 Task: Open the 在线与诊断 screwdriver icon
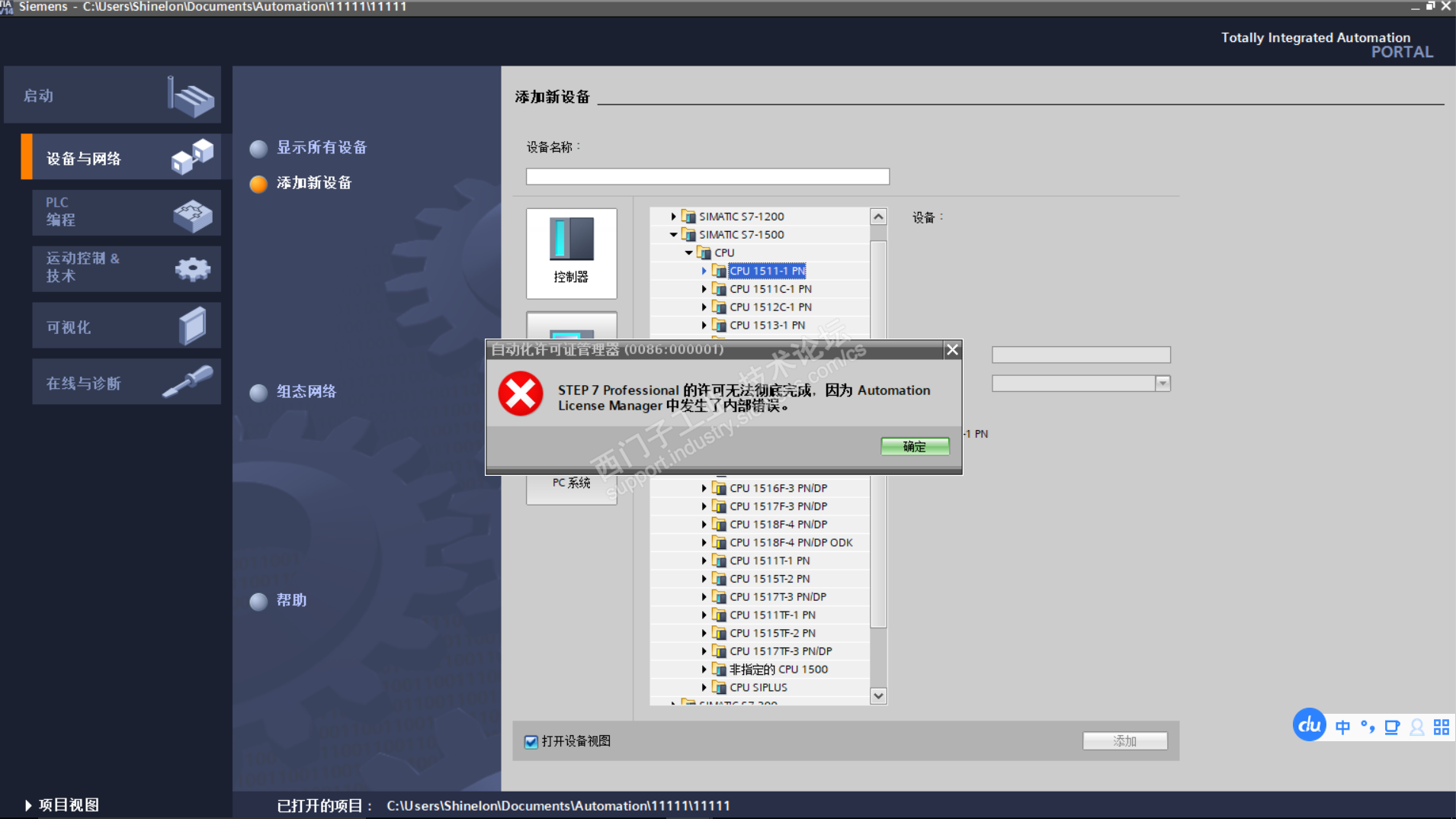click(x=188, y=381)
